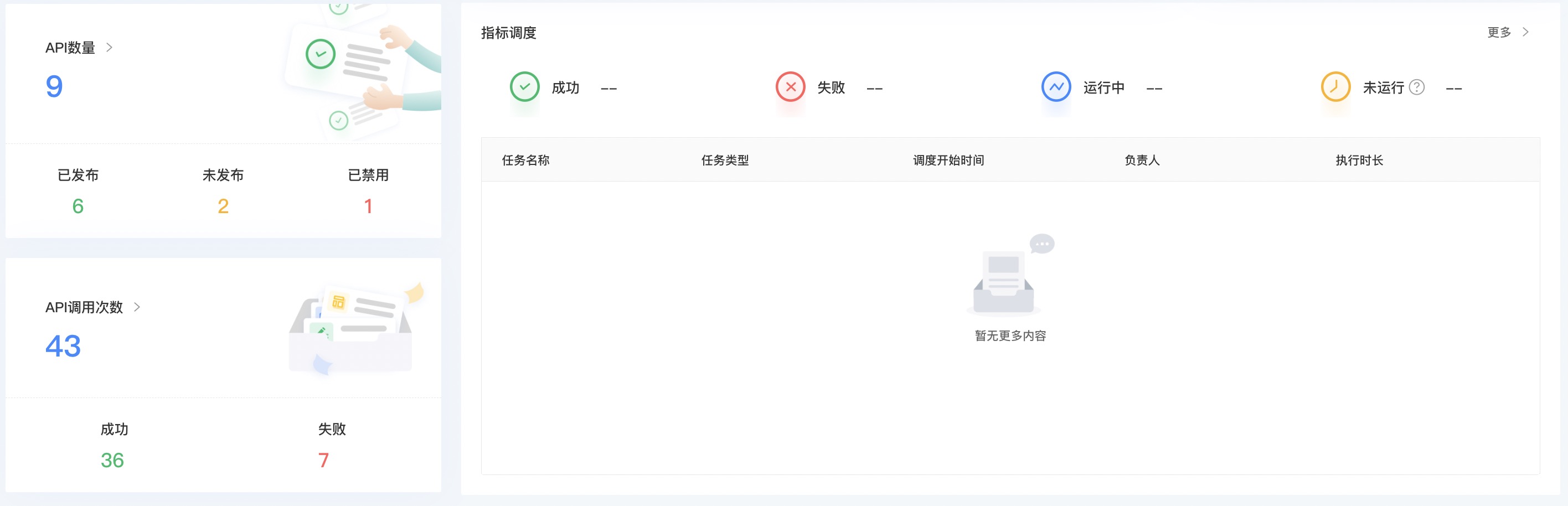The height and width of the screenshot is (506, 1568).
Task: Click the 运行中 status label
Action: 1103,87
